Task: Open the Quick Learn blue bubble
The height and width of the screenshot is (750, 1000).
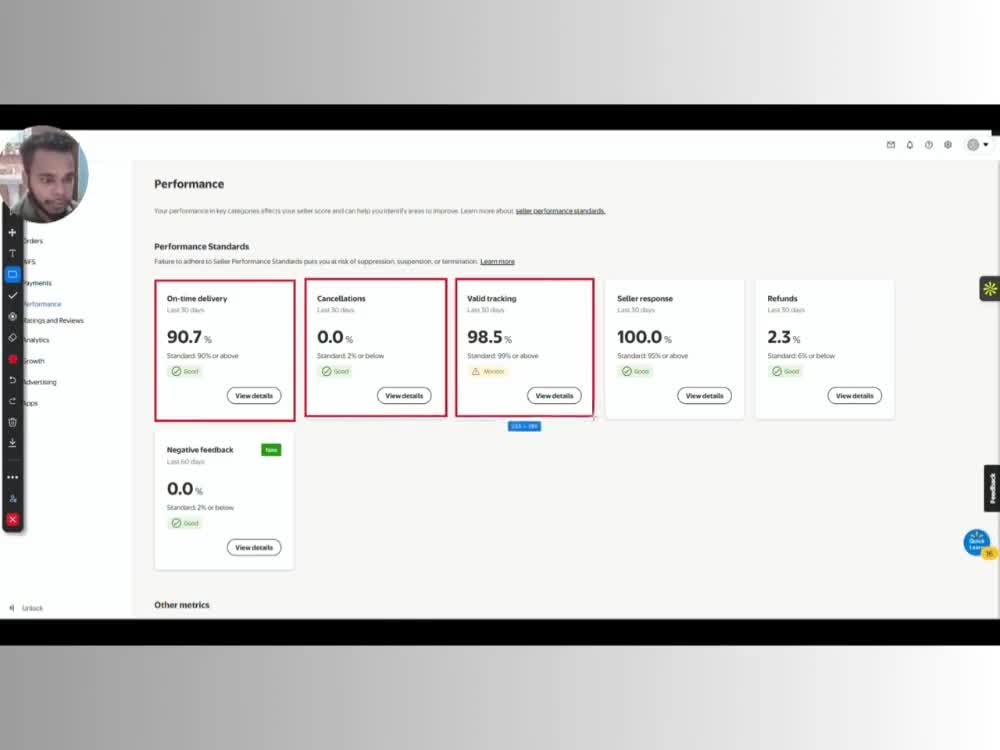Action: coord(977,543)
